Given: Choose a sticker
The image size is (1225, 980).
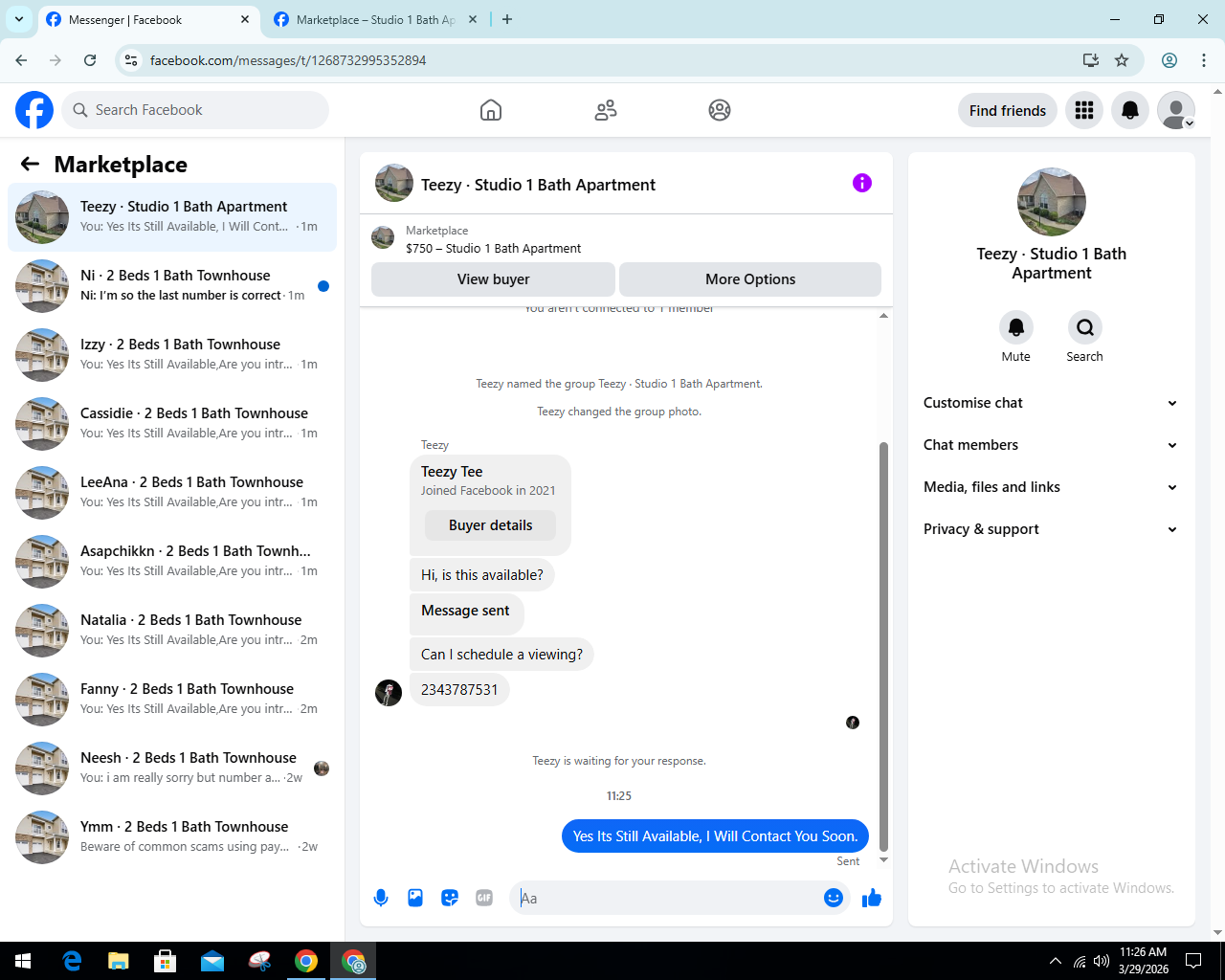Looking at the screenshot, I should (x=450, y=898).
